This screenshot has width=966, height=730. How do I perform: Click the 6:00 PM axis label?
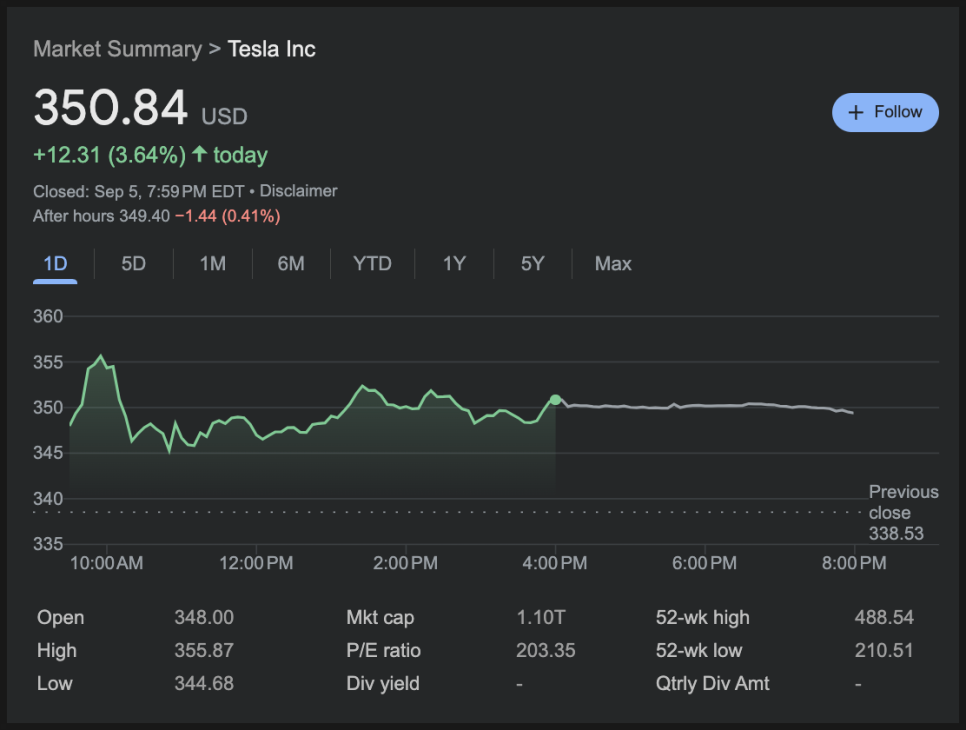pos(704,563)
